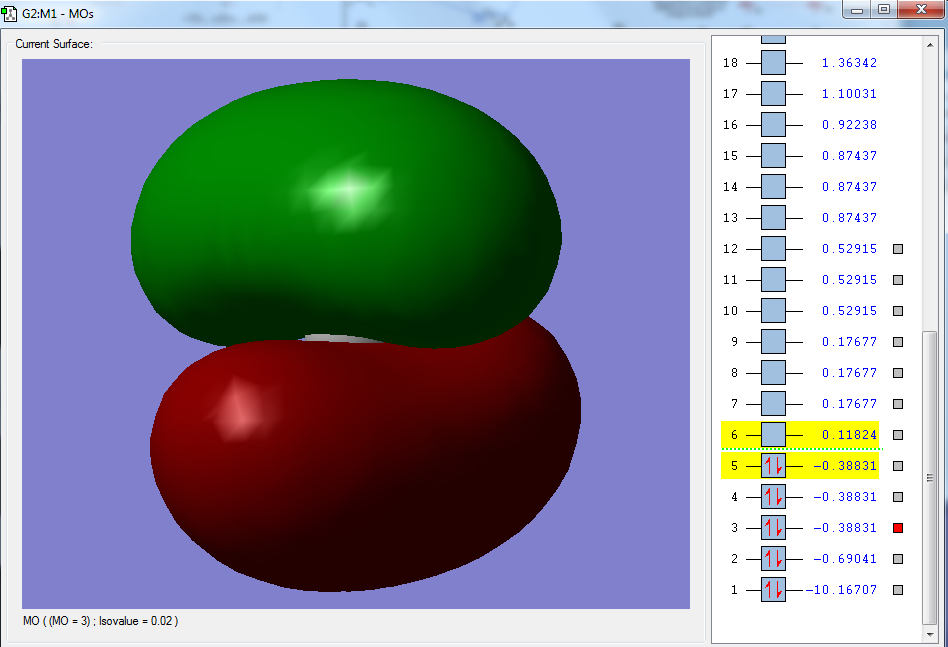Click the scroll-up arrow of the orbital list

coord(930,45)
